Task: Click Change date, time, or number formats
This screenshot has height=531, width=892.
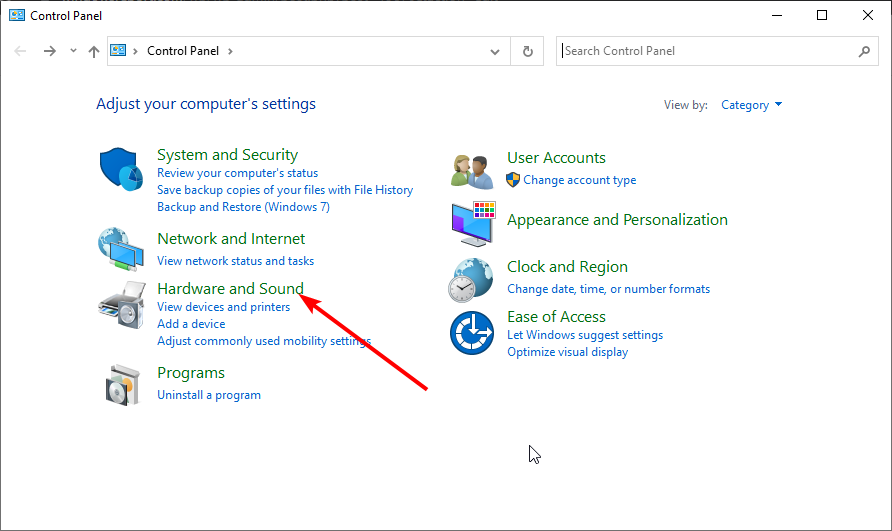Action: click(609, 289)
